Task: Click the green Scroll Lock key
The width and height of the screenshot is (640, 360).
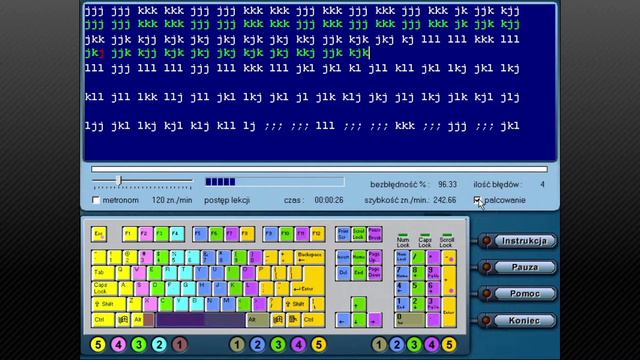Action: pos(359,234)
